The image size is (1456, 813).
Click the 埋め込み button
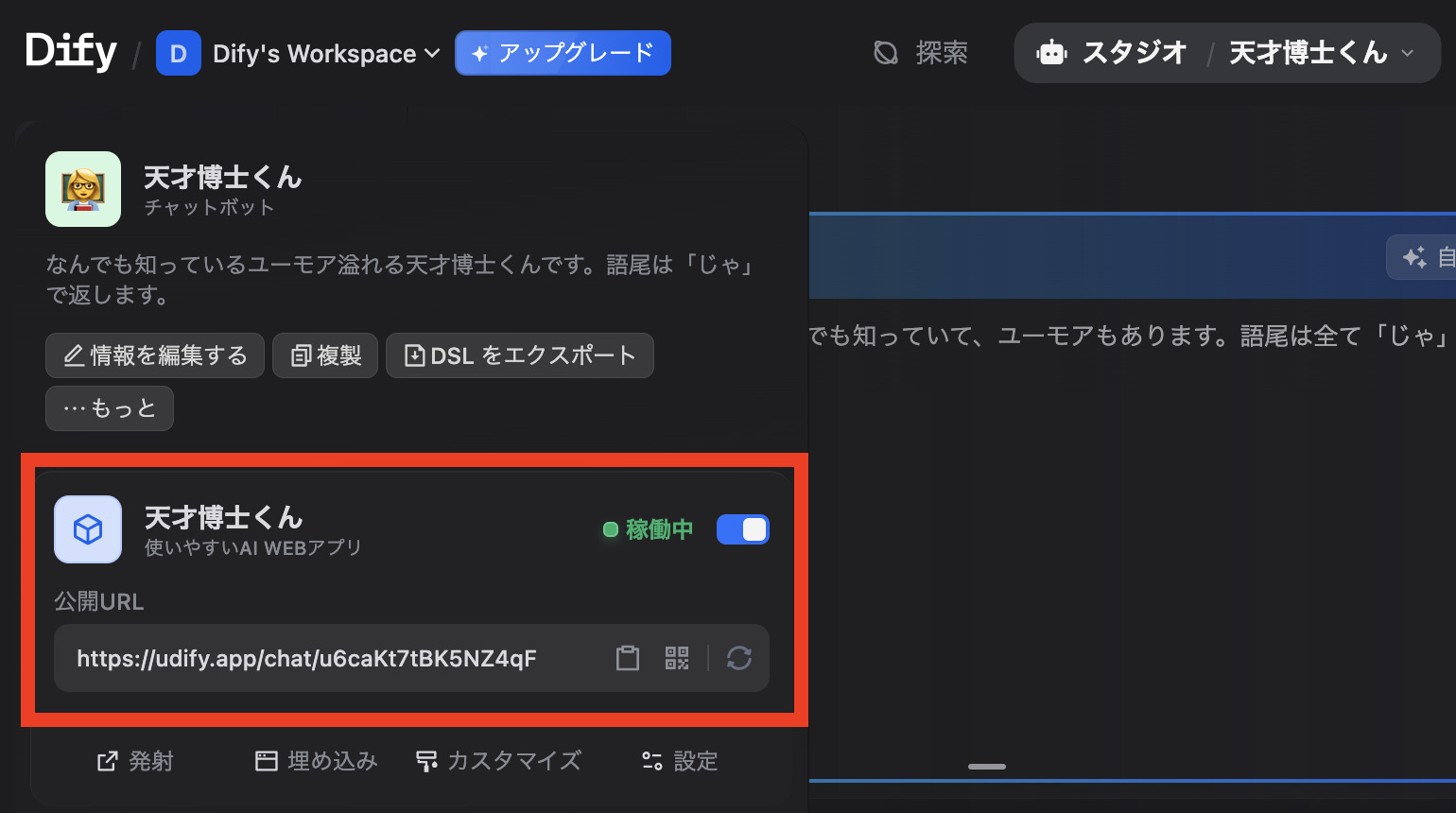316,761
